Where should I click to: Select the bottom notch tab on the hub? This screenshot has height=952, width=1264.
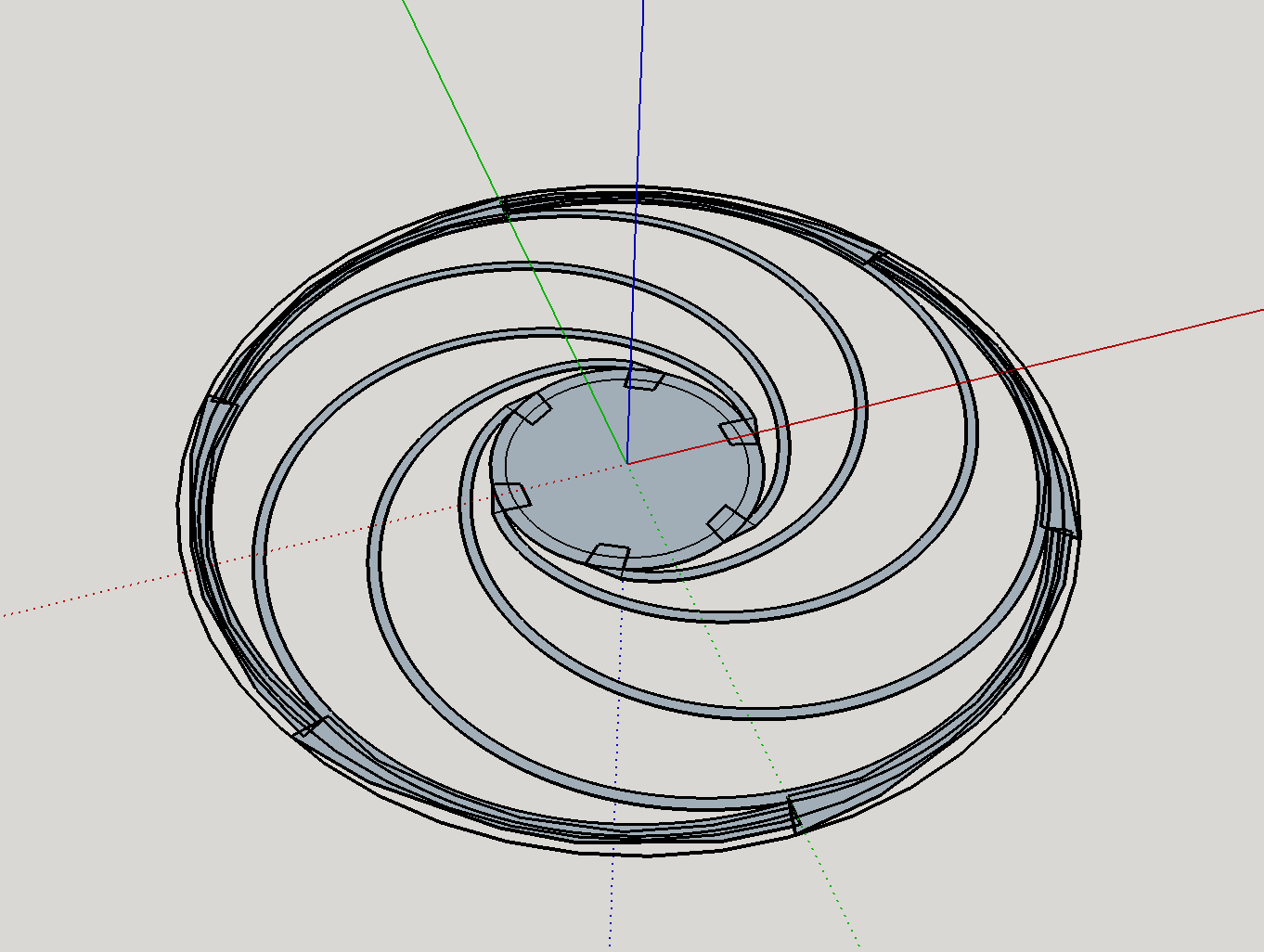click(x=609, y=557)
